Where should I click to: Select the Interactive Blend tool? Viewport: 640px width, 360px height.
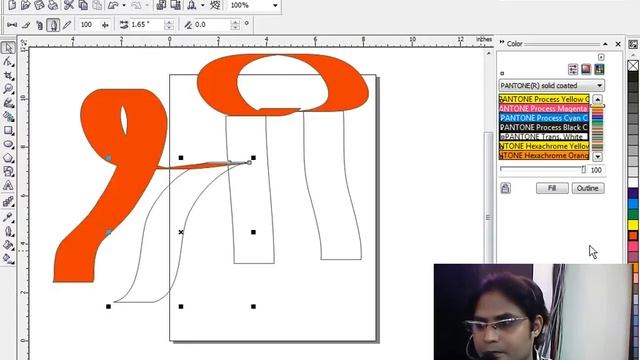pyautogui.click(x=8, y=202)
